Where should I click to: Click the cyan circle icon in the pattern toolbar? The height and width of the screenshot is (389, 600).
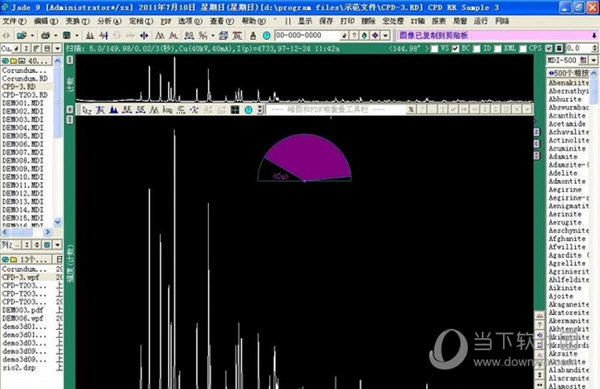(248, 110)
